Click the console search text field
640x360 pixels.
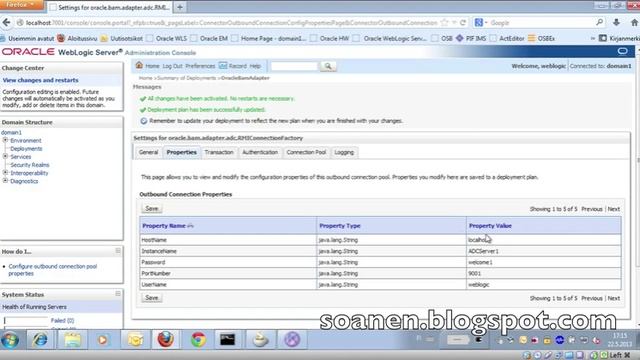click(x=294, y=66)
